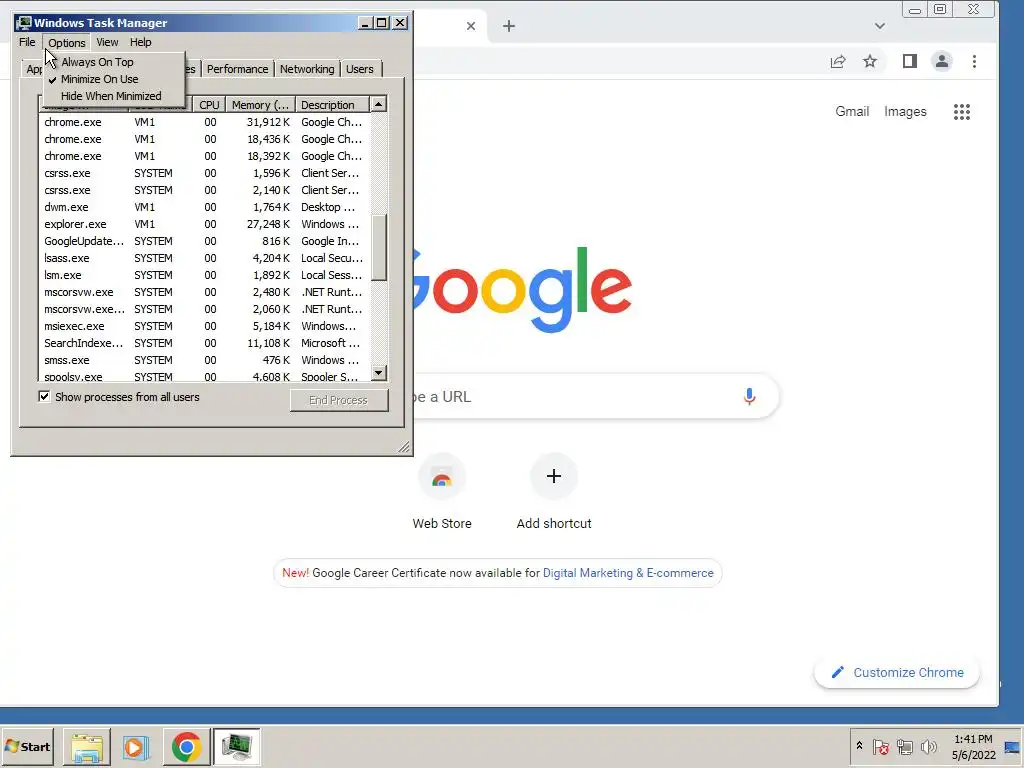Screen dimensions: 1024x768
Task: Click the Task Manager resize grip
Action: tap(404, 447)
